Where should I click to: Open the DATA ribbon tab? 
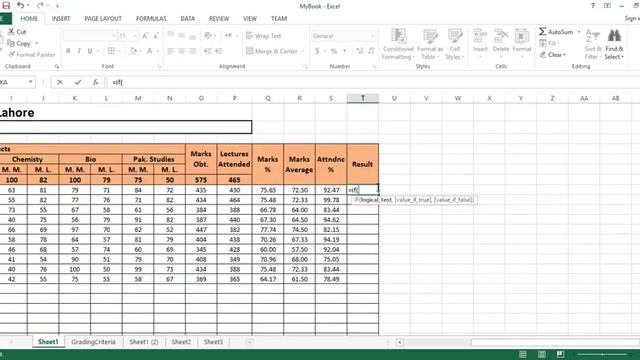(x=187, y=18)
